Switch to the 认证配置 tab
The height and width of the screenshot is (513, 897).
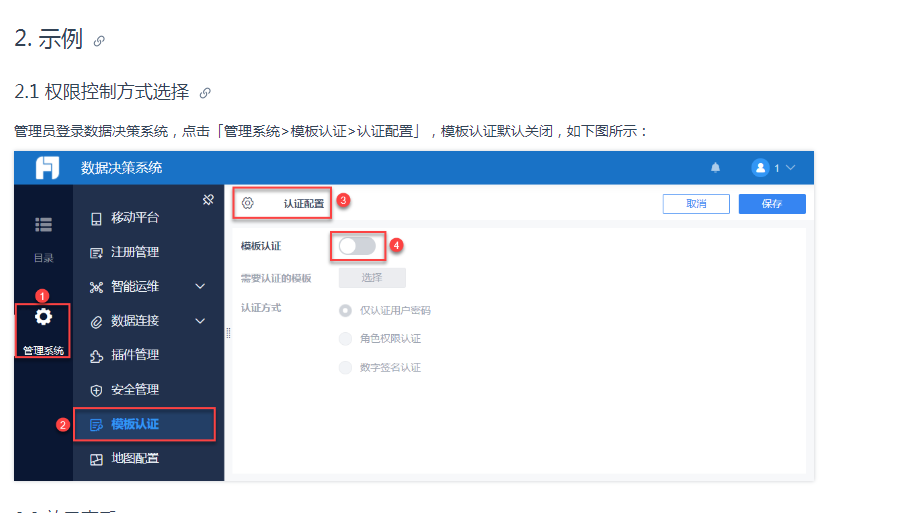pos(282,203)
